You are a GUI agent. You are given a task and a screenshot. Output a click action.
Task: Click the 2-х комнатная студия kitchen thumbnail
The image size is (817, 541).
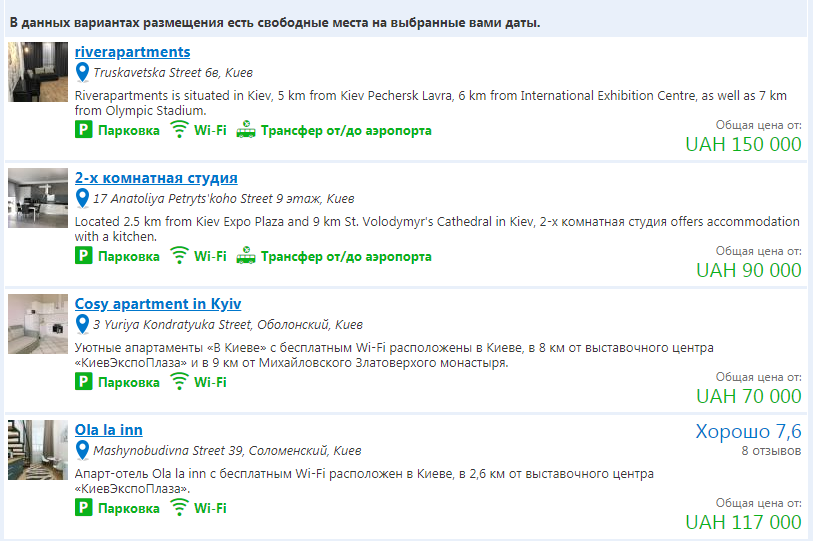pyautogui.click(x=37, y=198)
